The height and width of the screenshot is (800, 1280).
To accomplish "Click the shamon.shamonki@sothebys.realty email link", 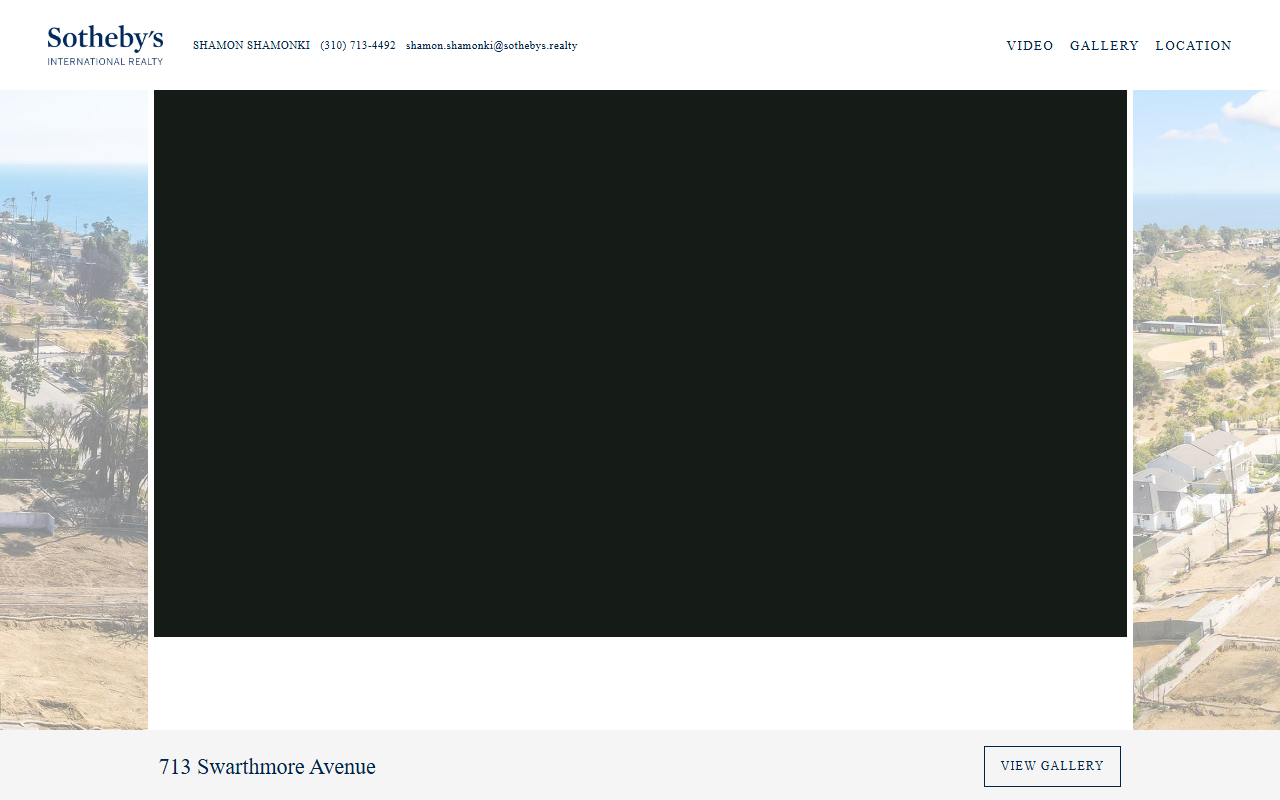I will 491,46.
